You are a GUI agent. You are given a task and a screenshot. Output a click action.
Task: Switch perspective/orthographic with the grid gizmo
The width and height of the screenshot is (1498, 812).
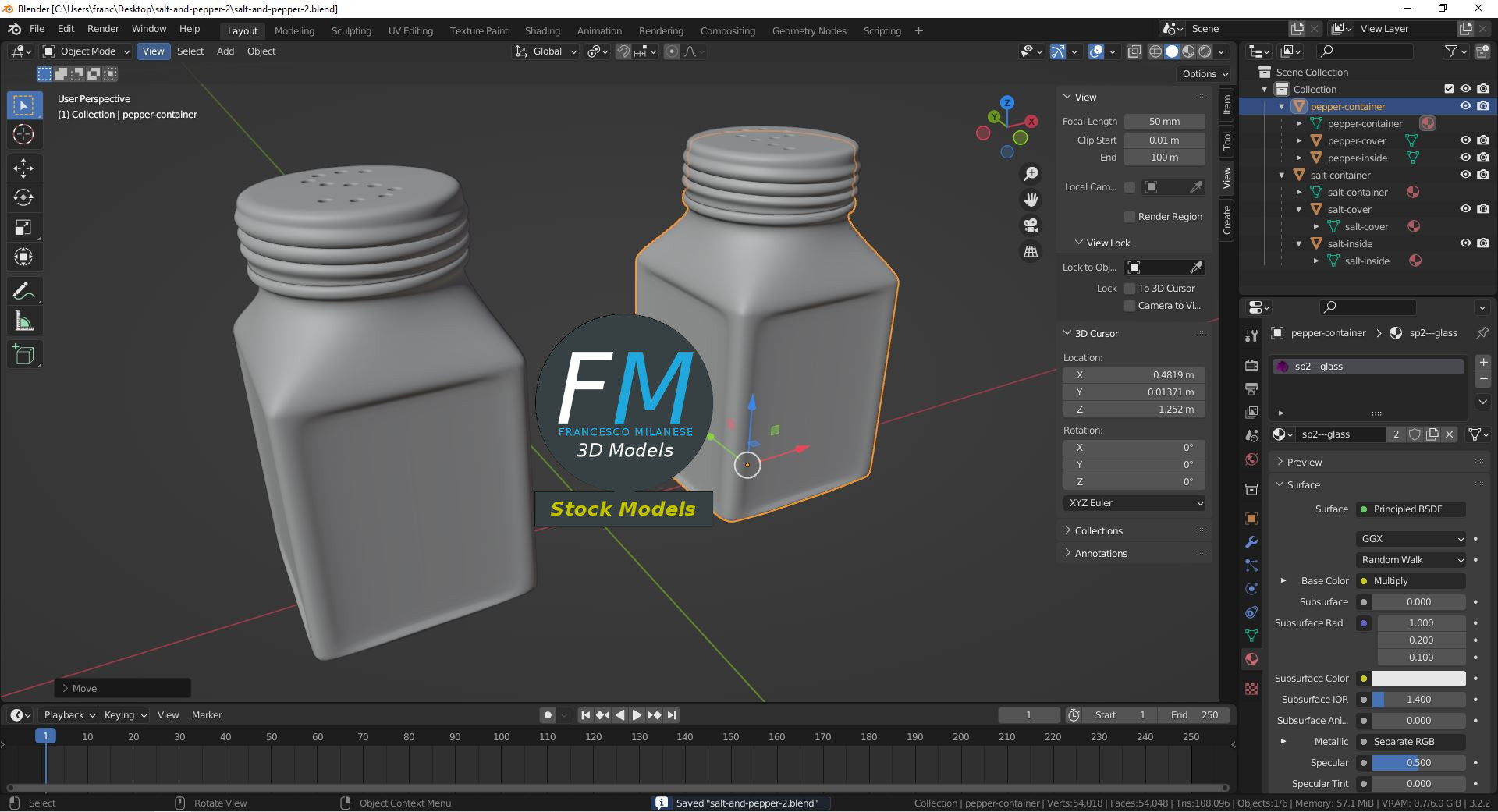point(1031,251)
